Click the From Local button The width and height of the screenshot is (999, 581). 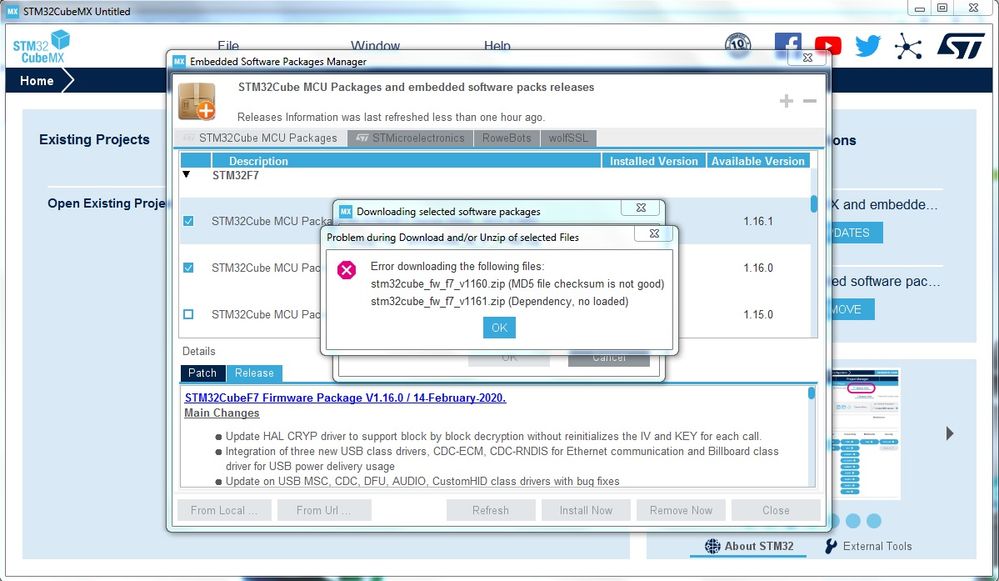tap(224, 510)
